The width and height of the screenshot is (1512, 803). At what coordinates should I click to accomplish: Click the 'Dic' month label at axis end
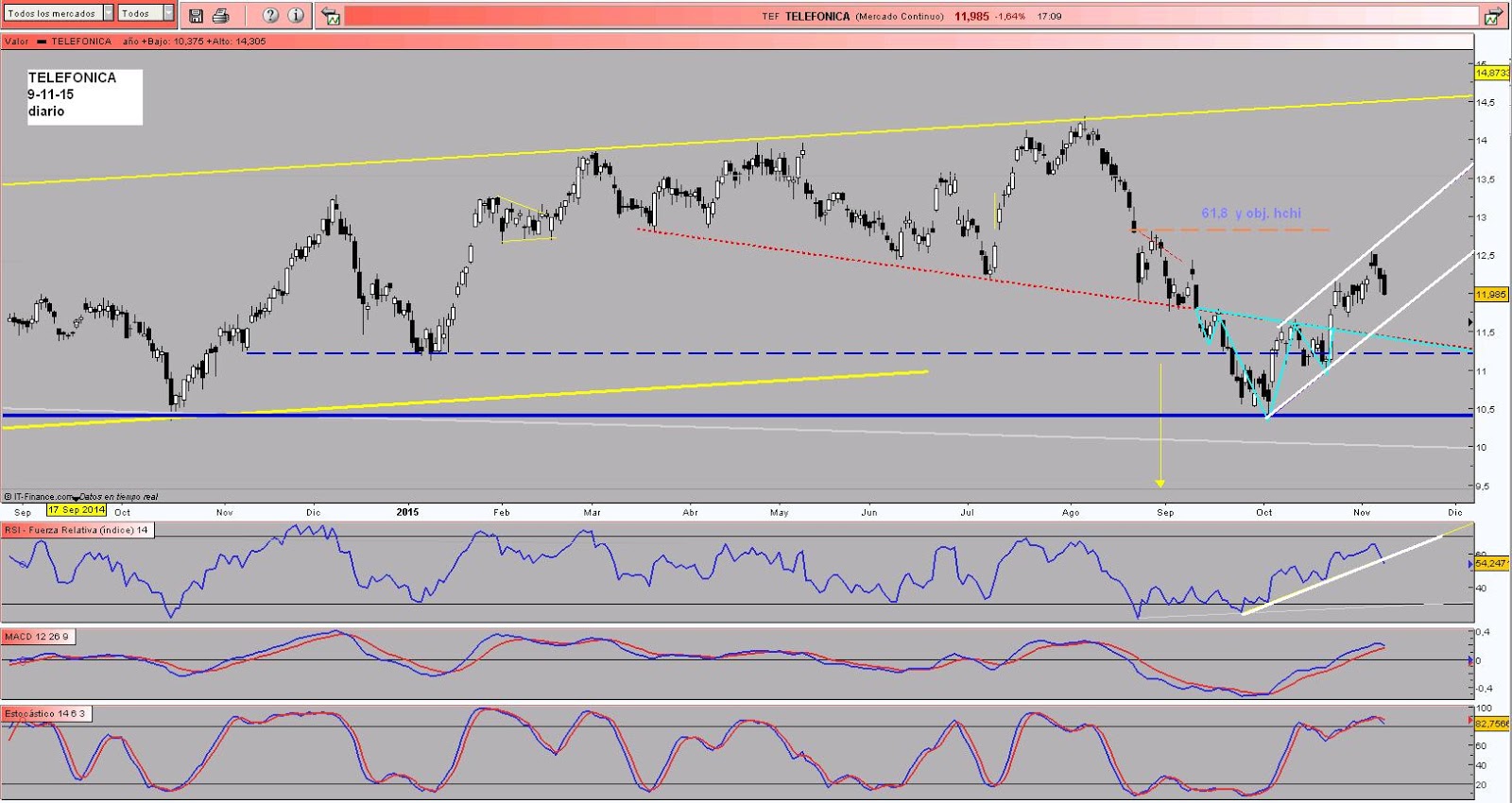pyautogui.click(x=1454, y=512)
